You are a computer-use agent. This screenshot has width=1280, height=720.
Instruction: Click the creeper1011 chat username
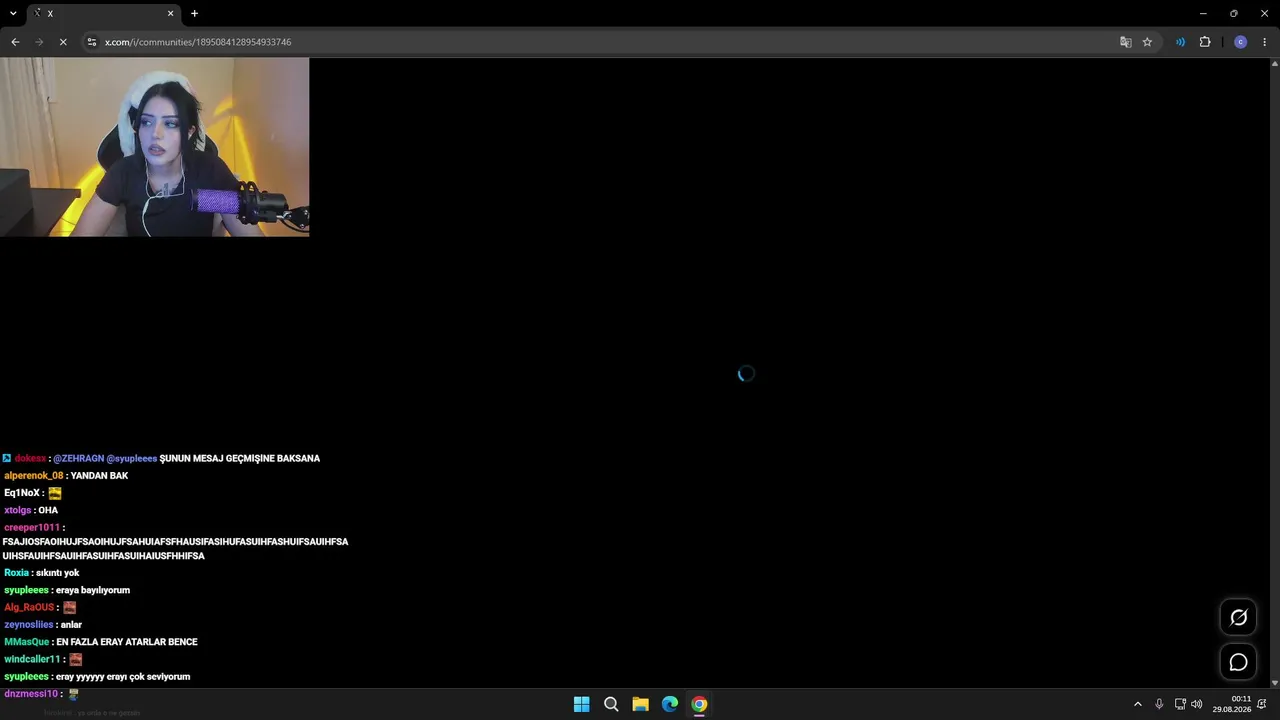click(x=32, y=527)
